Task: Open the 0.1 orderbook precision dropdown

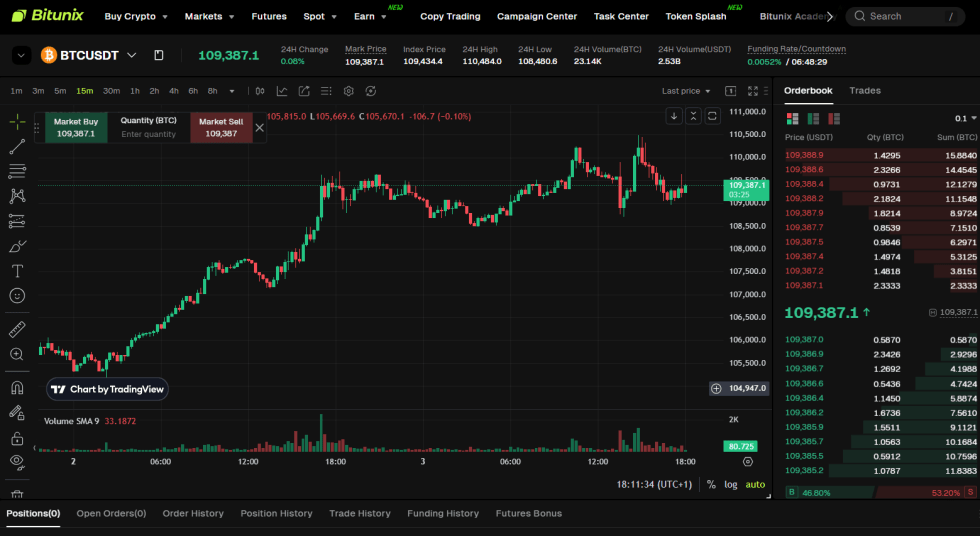Action: pos(965,118)
